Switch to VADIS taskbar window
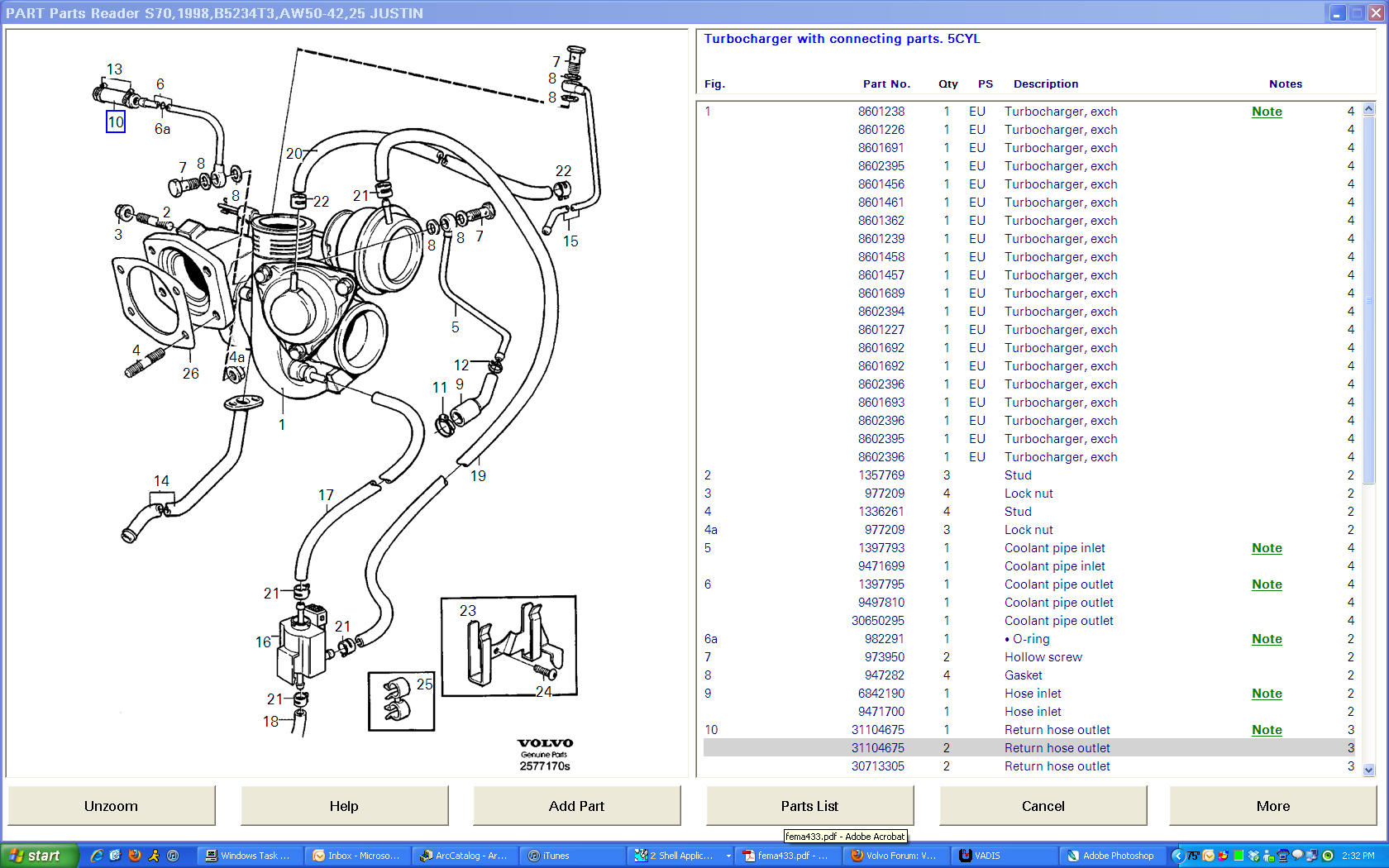1389x868 pixels. tap(1003, 856)
